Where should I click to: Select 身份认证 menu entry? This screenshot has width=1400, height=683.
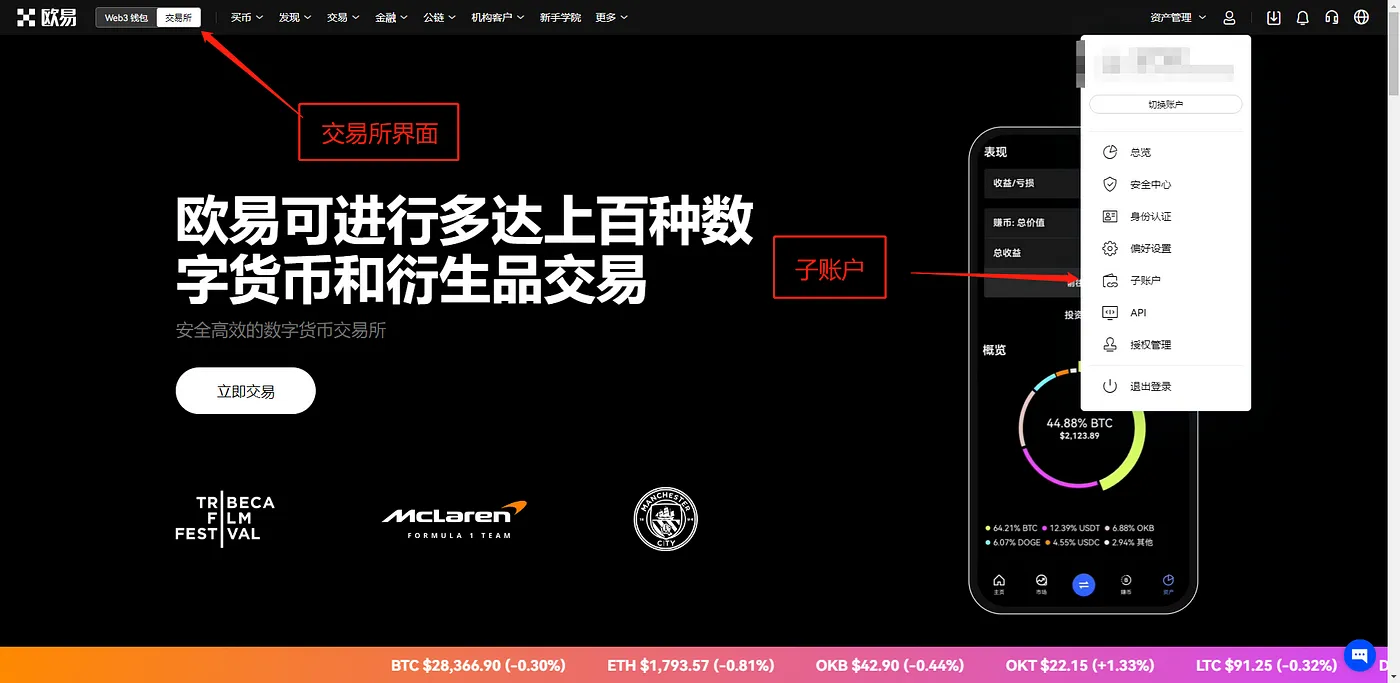tap(1165, 216)
